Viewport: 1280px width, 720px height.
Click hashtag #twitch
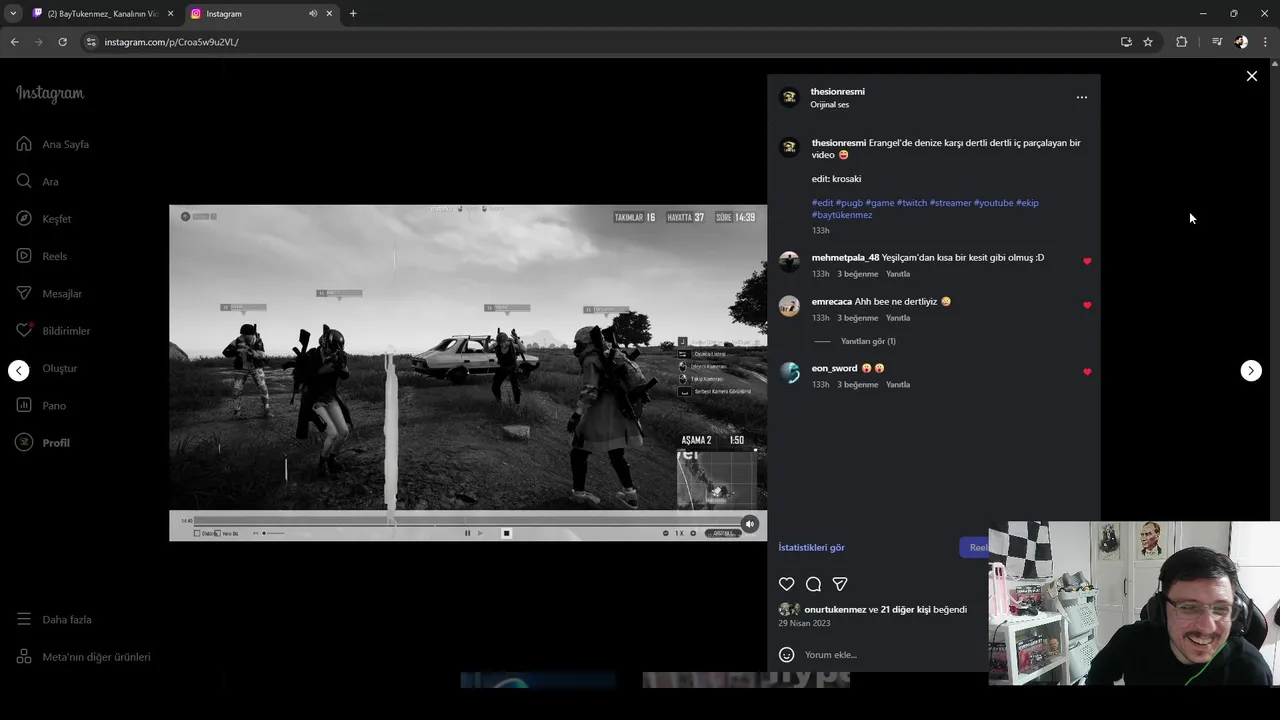point(912,203)
